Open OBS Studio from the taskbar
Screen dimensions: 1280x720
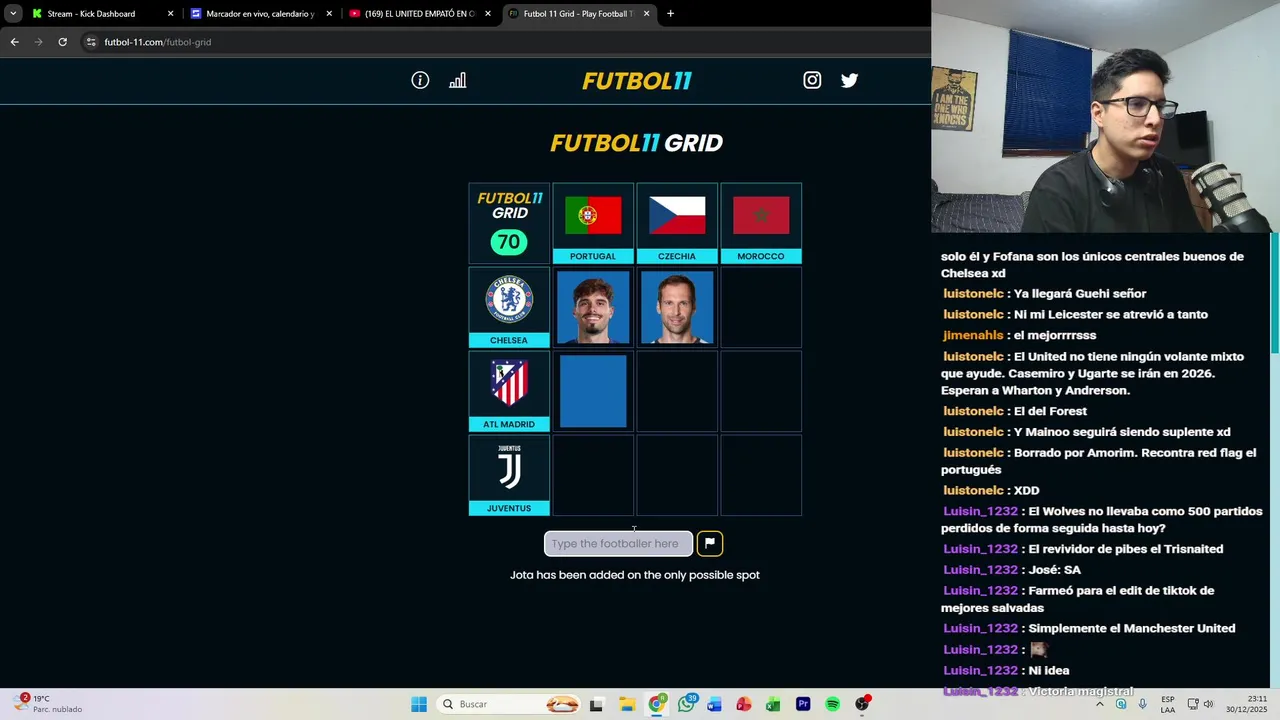pyautogui.click(x=862, y=704)
